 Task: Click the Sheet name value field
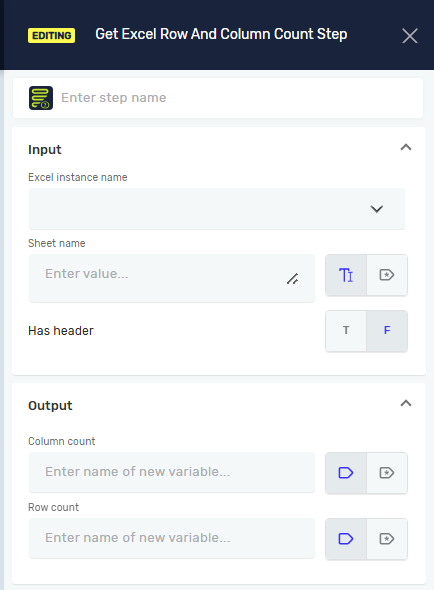pyautogui.click(x=172, y=278)
